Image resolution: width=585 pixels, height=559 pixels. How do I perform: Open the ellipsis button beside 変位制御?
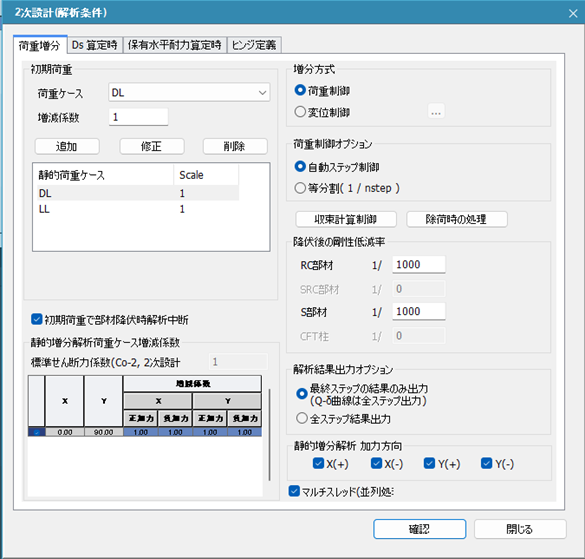436,112
